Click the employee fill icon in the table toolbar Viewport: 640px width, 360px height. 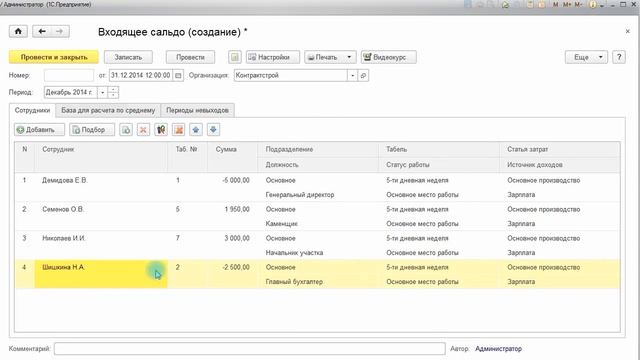tap(161, 130)
